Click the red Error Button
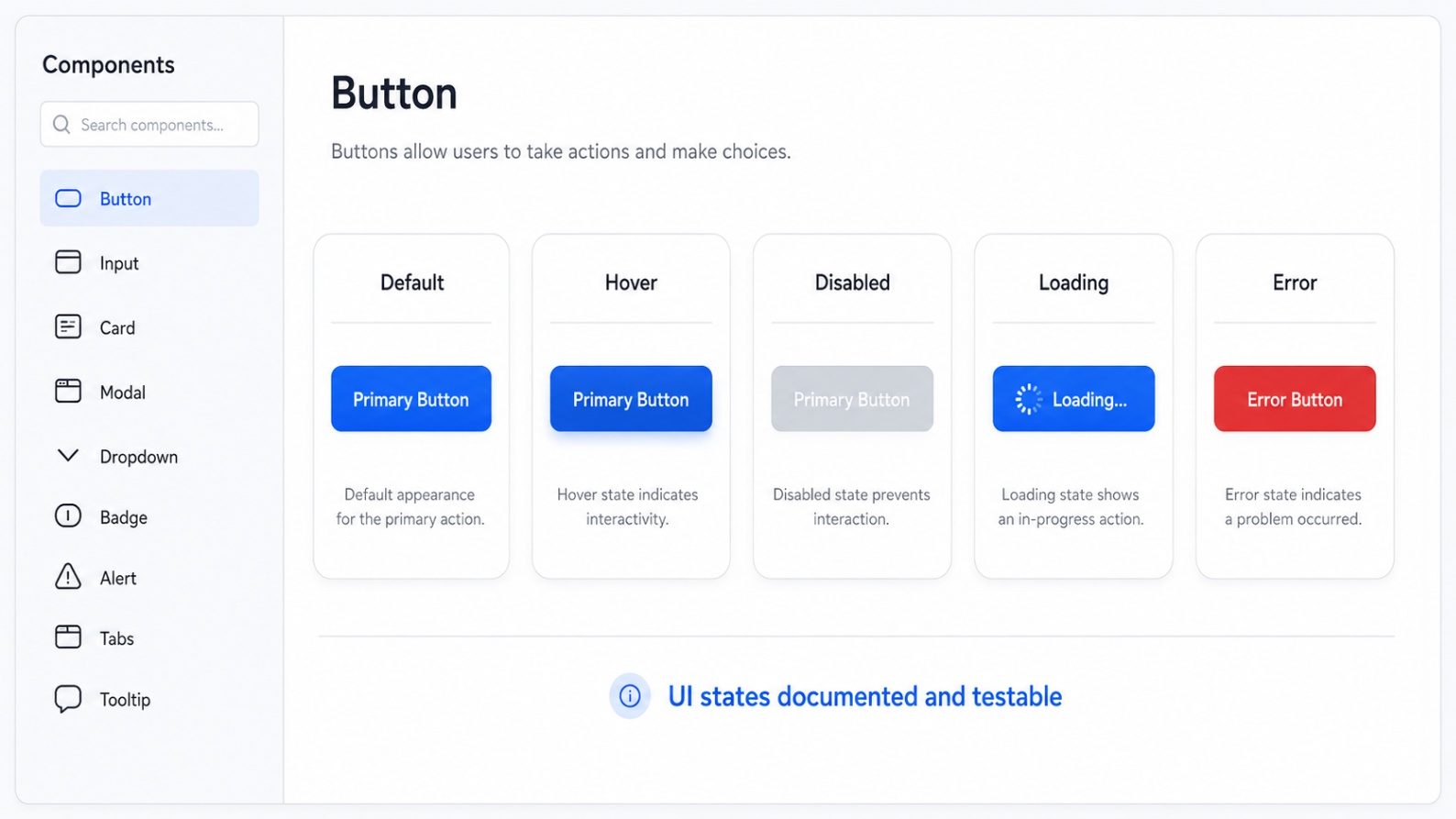 tap(1295, 399)
